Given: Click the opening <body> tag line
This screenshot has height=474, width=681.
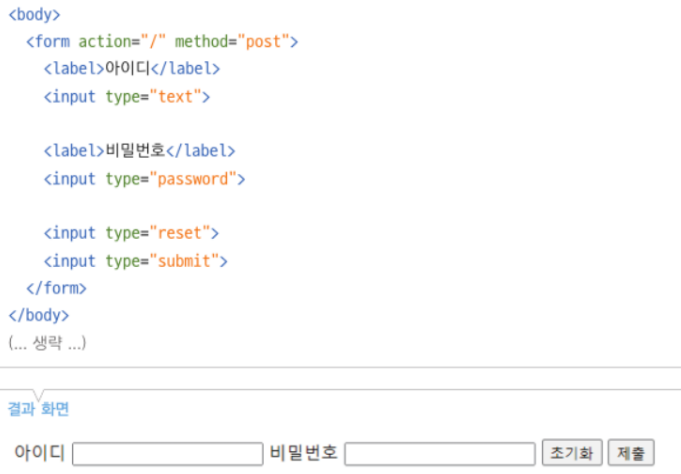Looking at the screenshot, I should pos(34,15).
